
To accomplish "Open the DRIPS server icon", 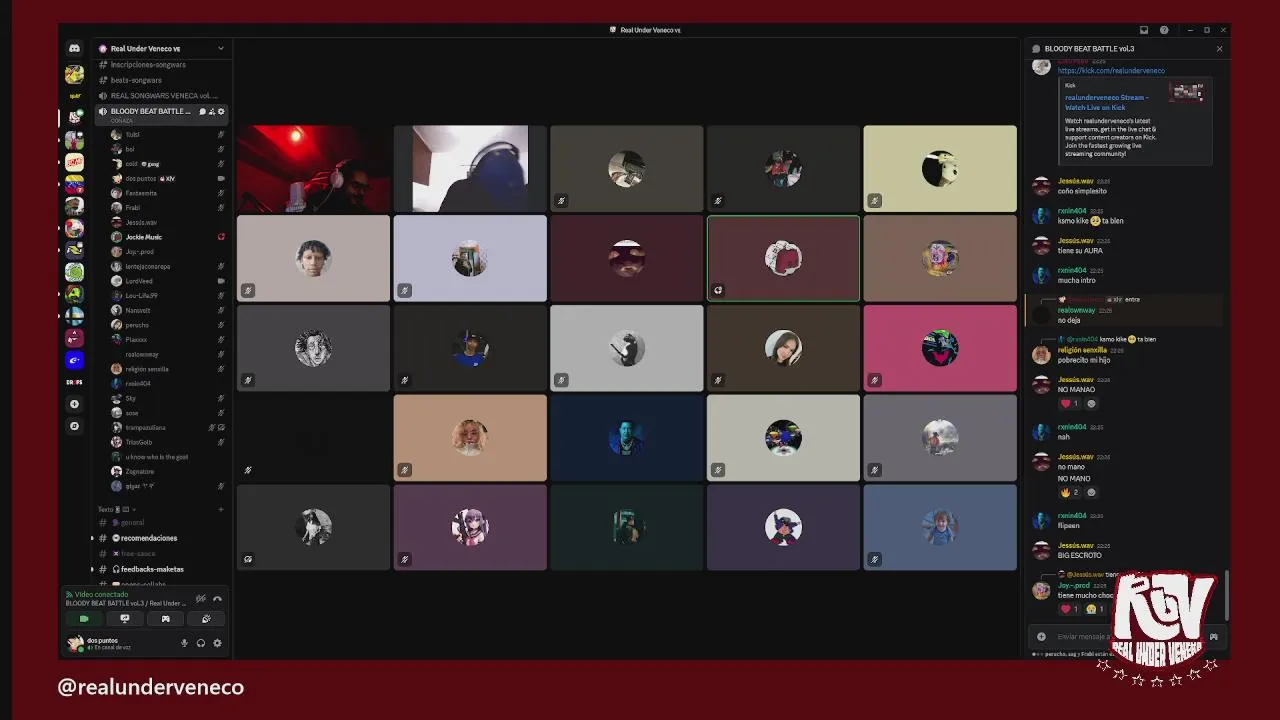I will coord(74,382).
